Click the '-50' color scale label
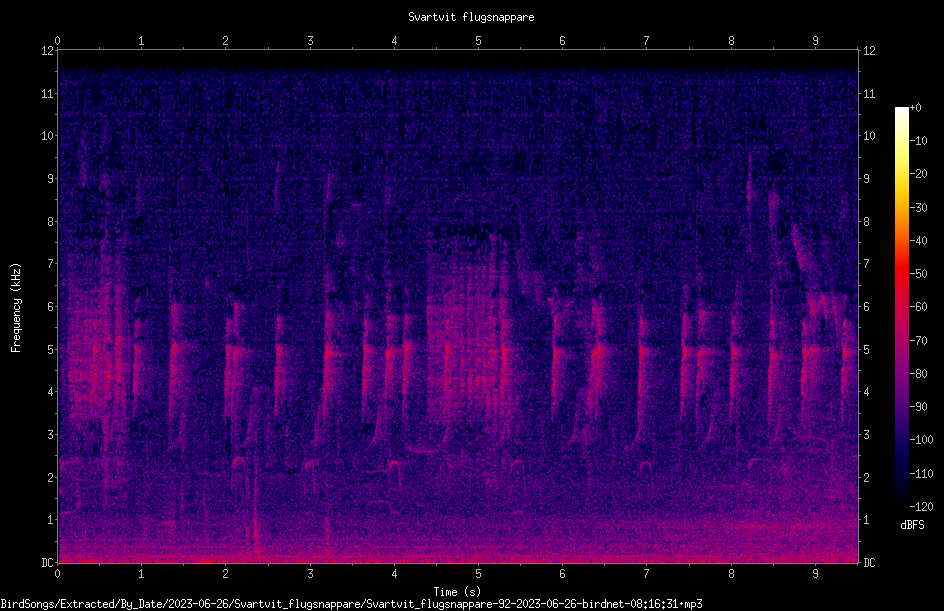This screenshot has width=944, height=611. tap(918, 274)
